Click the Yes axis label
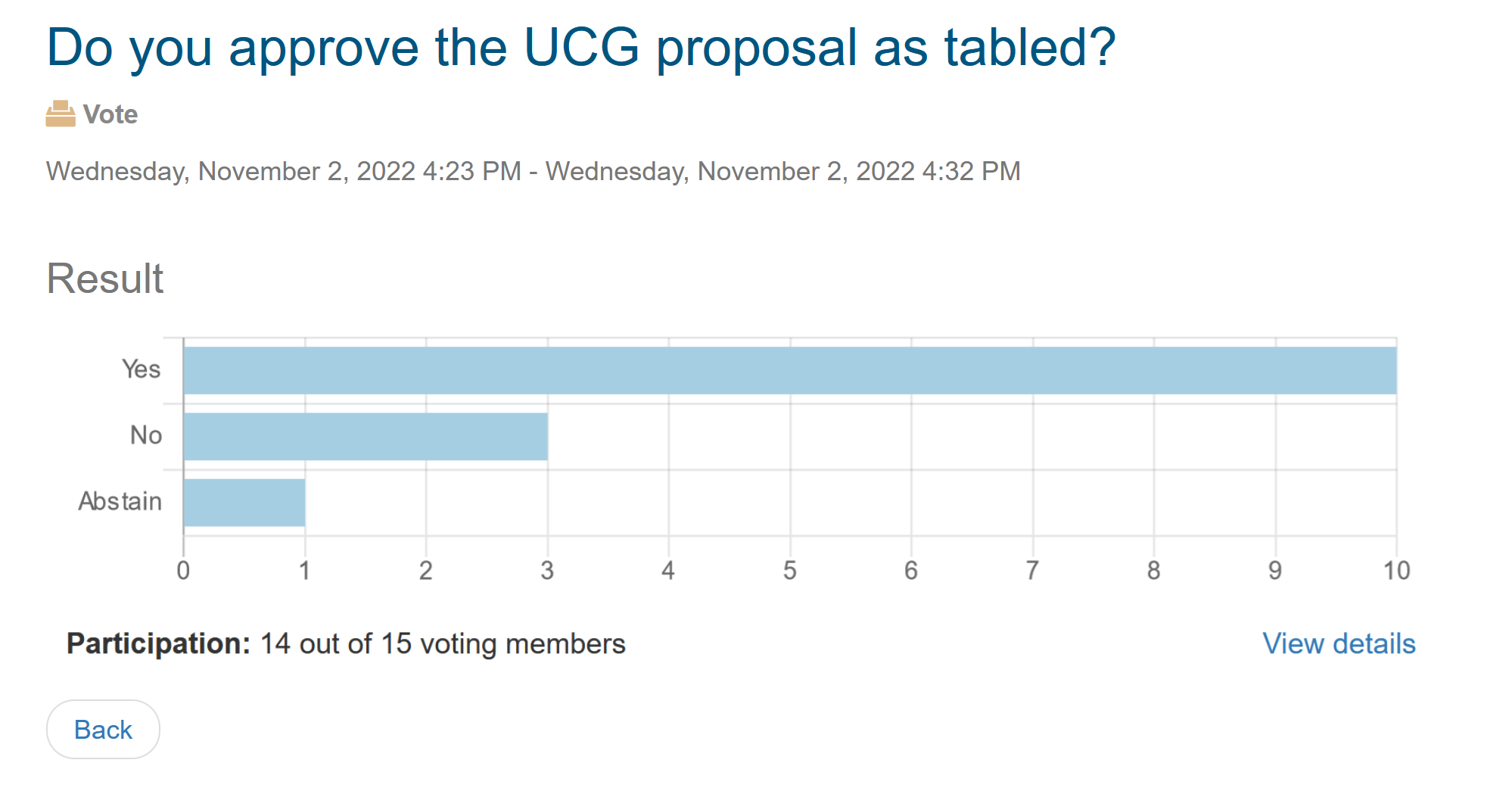Image resolution: width=1512 pixels, height=791 pixels. point(142,369)
